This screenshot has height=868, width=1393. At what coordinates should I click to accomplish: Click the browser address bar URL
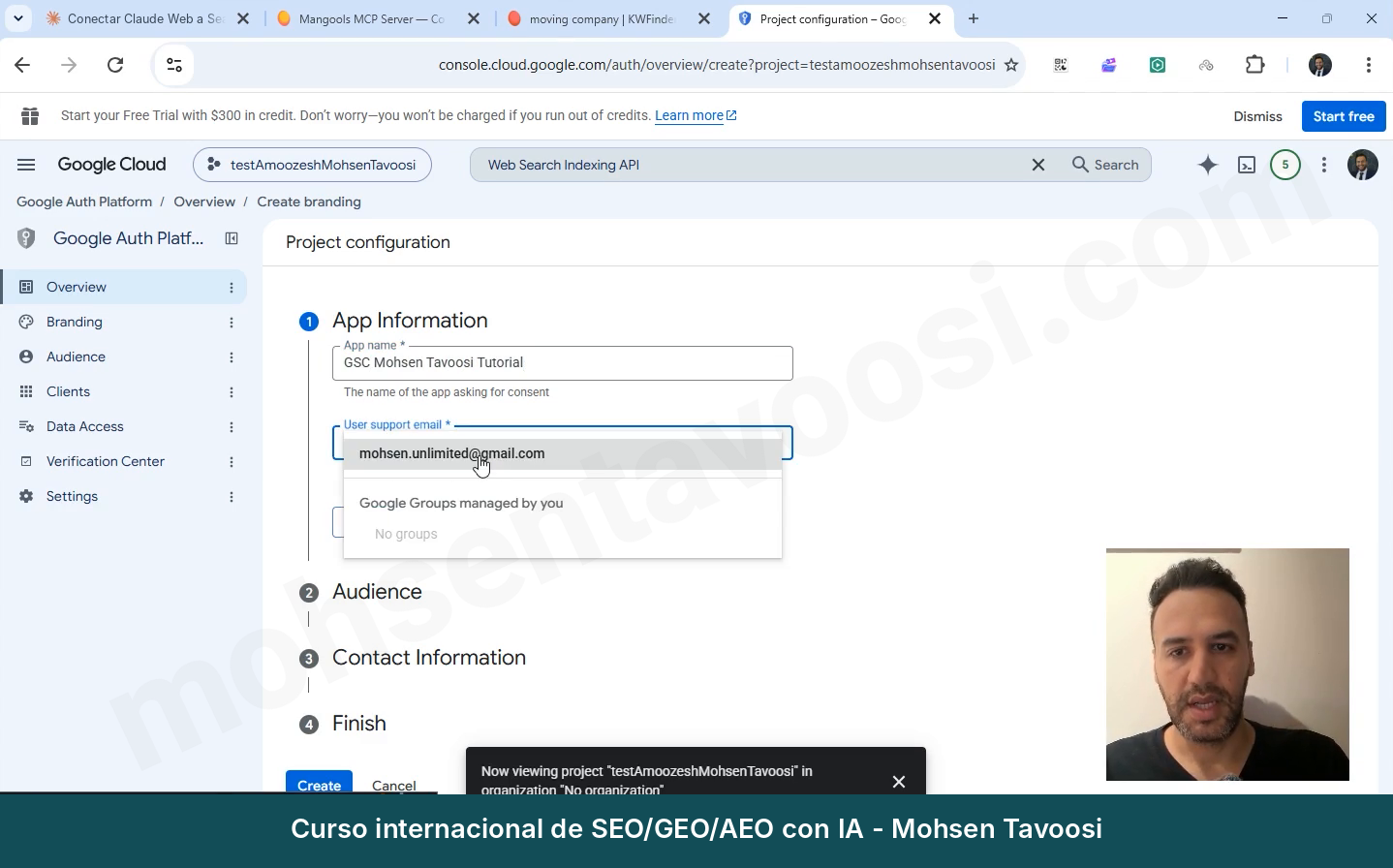pos(717,65)
